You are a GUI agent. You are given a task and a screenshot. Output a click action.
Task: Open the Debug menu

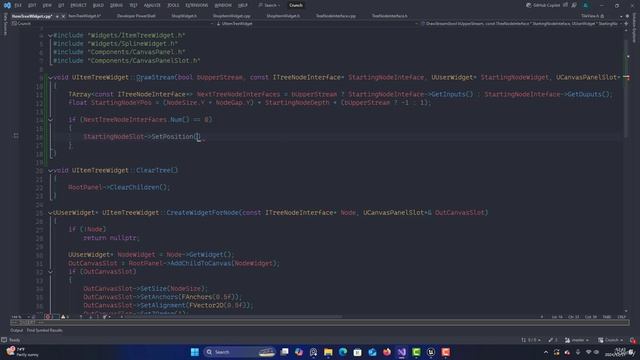coord(116,5)
